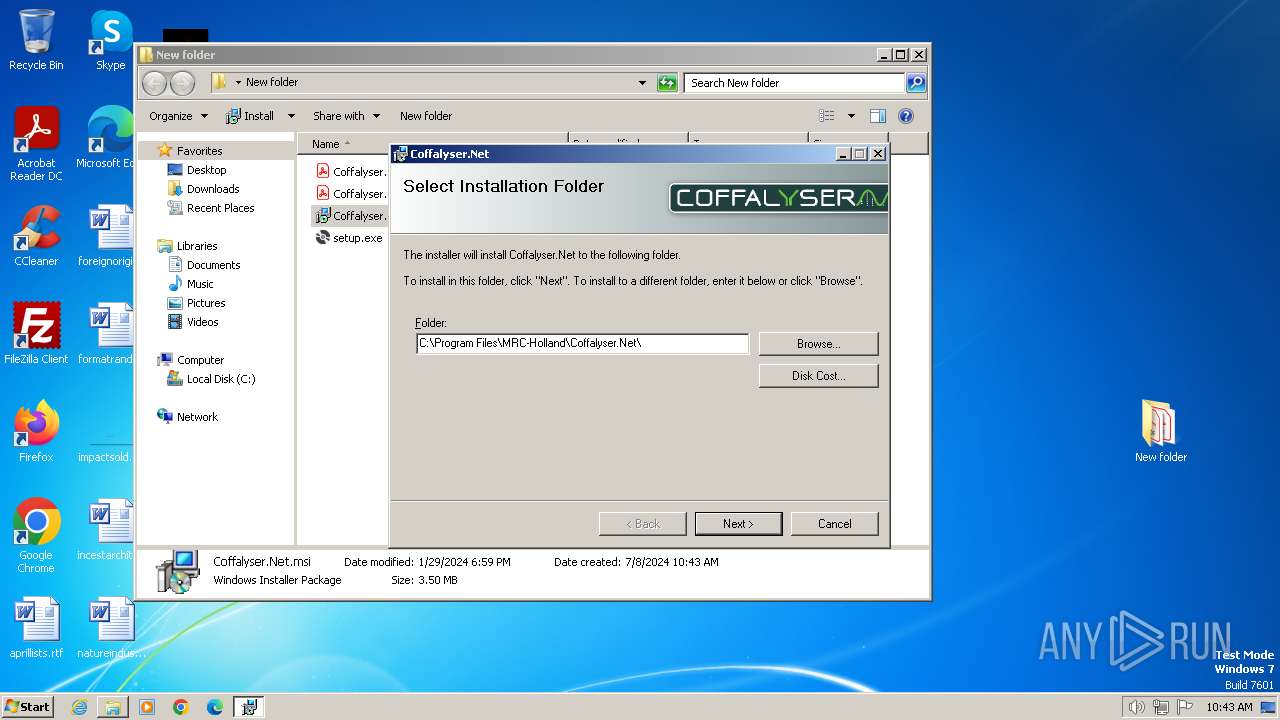The image size is (1280, 720).
Task: Launch Firefox desktop shortcut
Action: coord(36,432)
